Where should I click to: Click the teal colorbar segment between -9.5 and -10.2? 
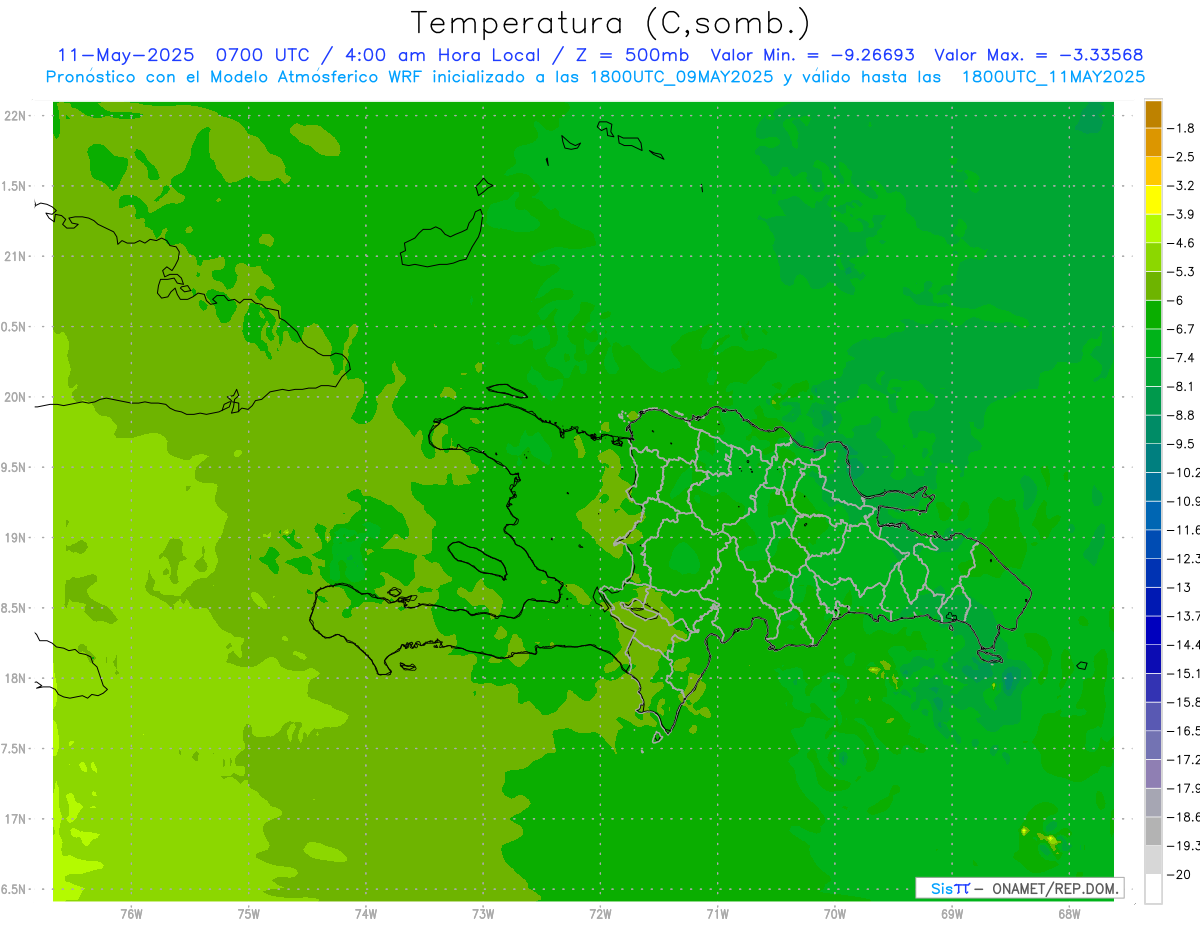[1153, 458]
